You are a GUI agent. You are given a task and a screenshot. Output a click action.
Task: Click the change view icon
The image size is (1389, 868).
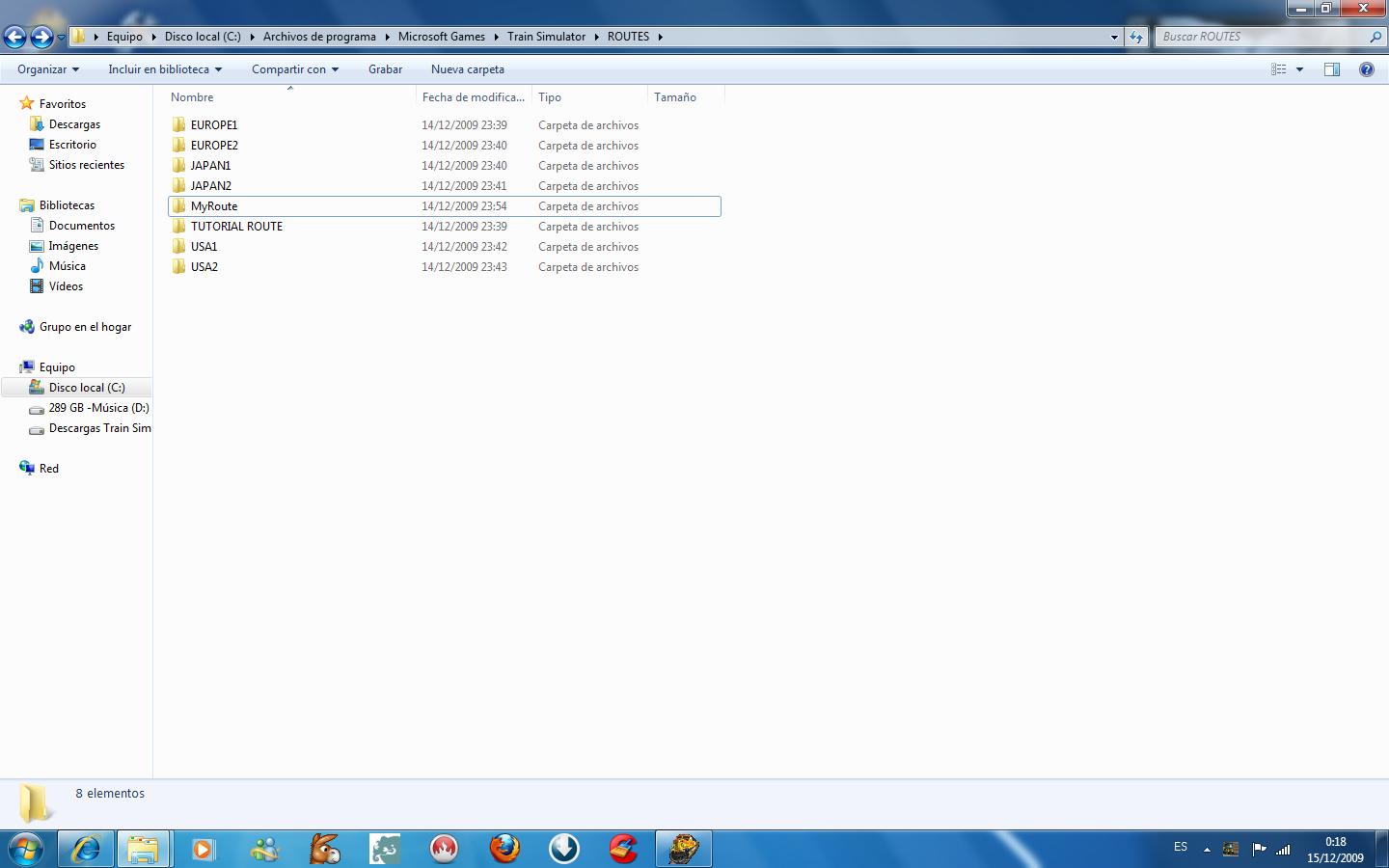[1279, 69]
